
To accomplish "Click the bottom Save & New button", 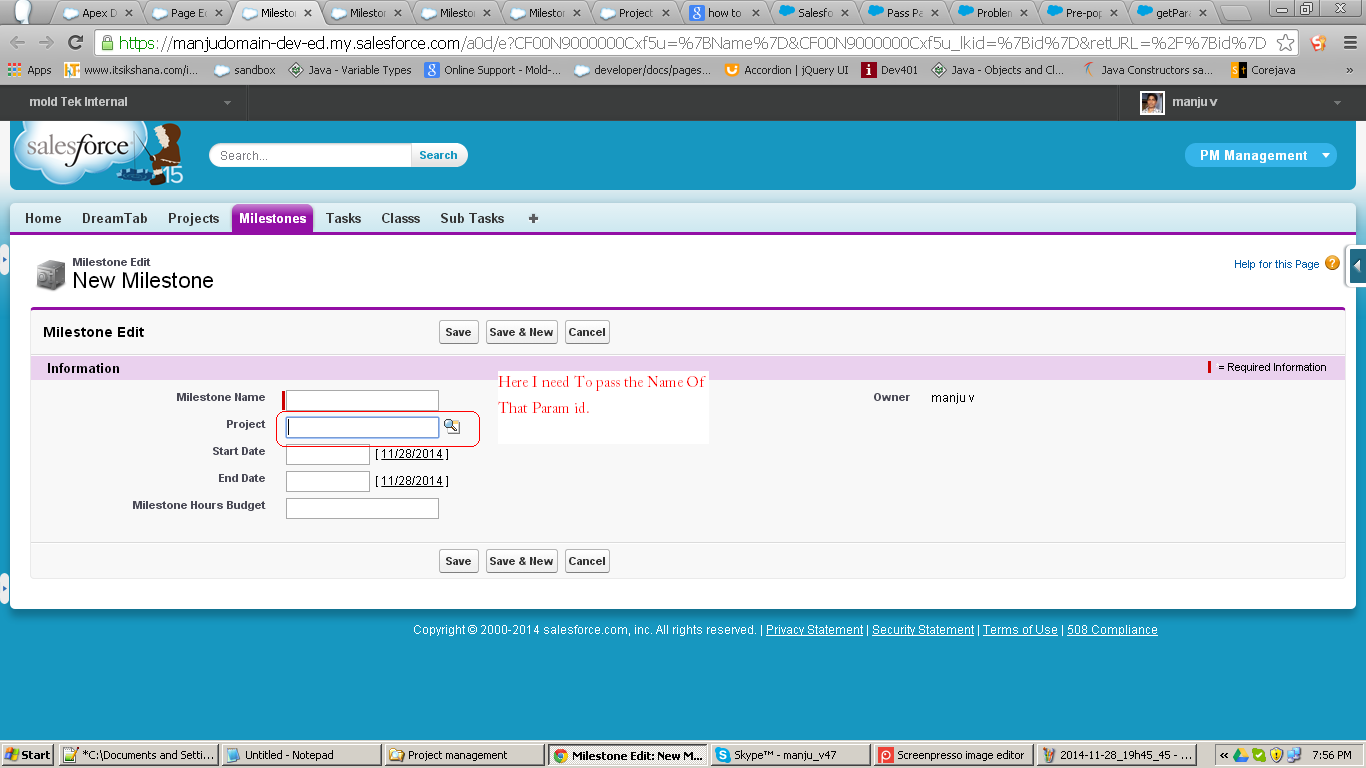I will pyautogui.click(x=521, y=561).
